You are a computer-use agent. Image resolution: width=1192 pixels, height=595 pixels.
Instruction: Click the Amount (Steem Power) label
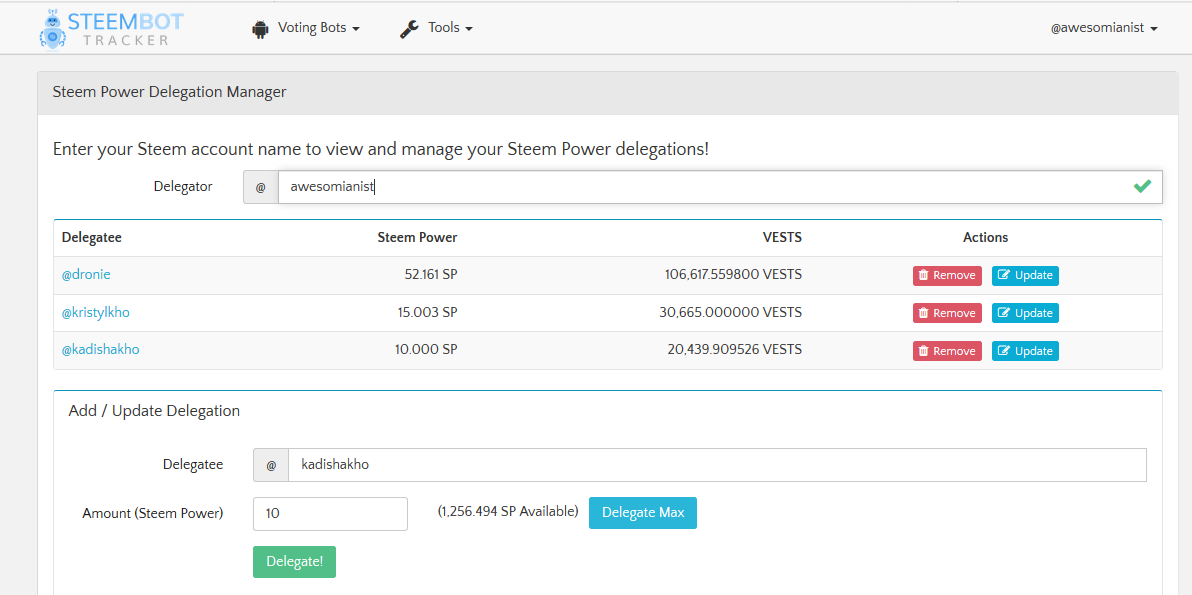153,513
